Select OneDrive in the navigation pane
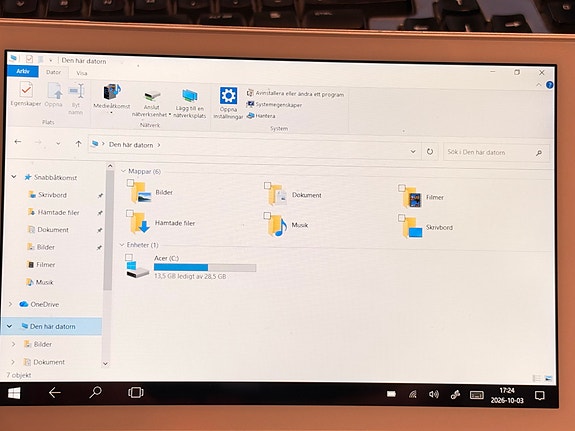Image resolution: width=575 pixels, height=431 pixels. click(x=44, y=304)
